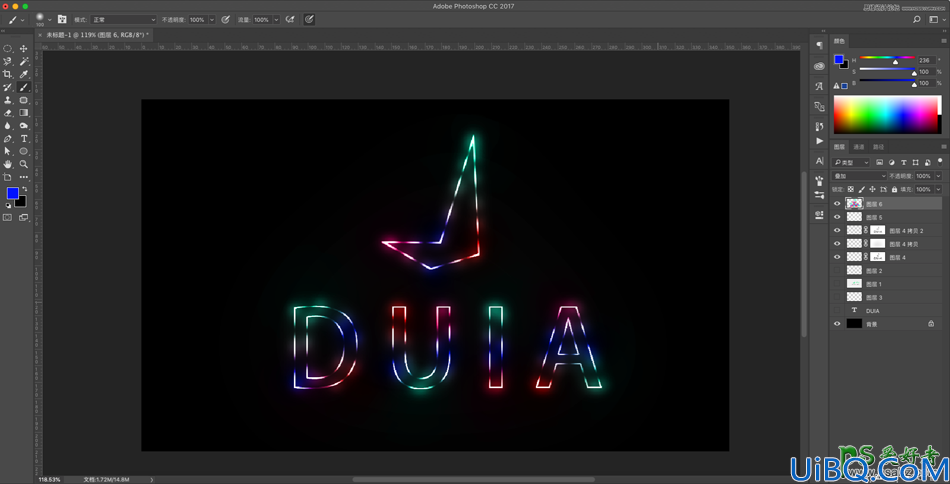Select the Path Selection tool
The width and height of the screenshot is (950, 484).
click(8, 151)
